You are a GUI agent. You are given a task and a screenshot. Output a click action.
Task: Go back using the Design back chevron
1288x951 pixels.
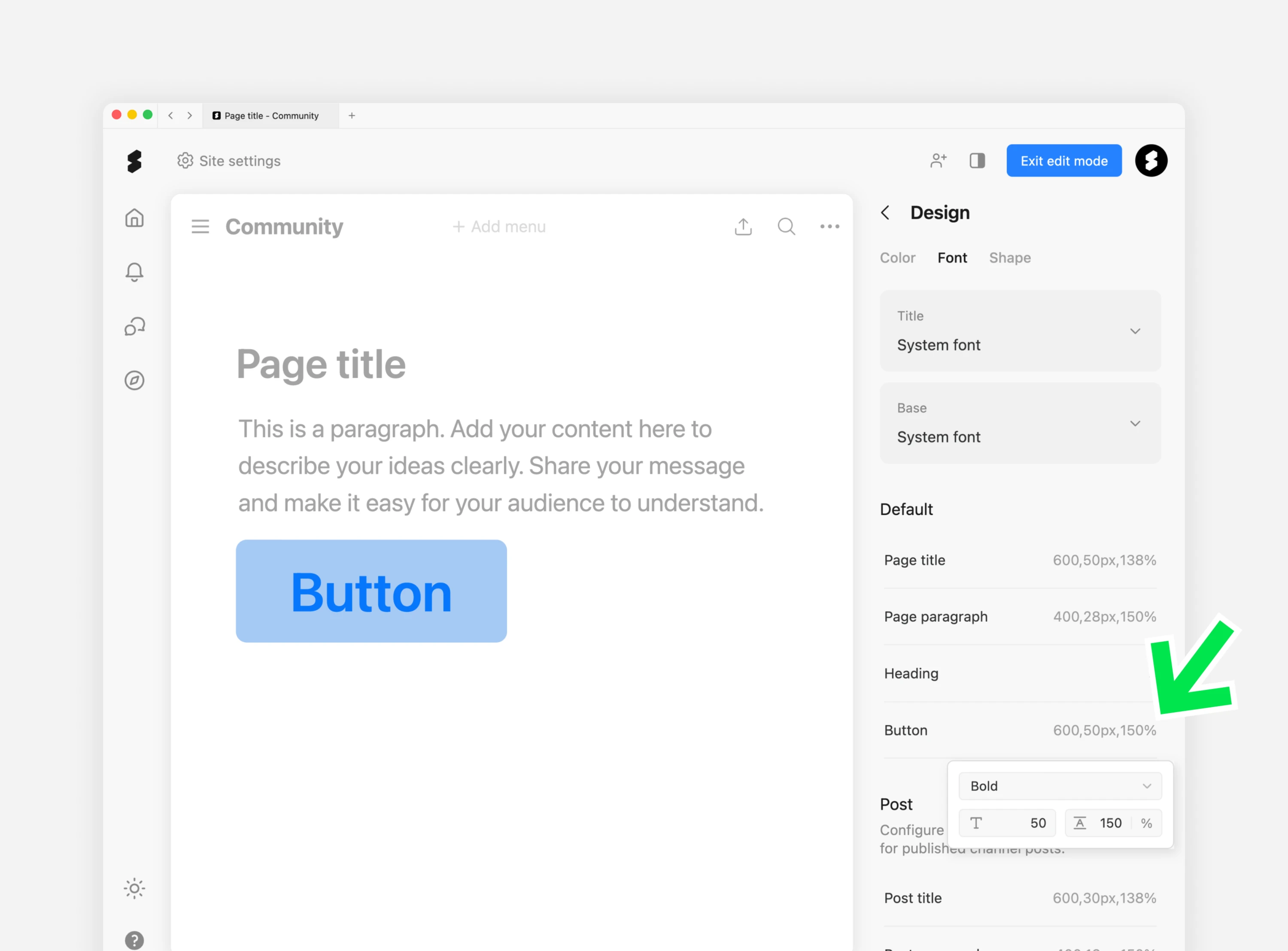coord(885,213)
